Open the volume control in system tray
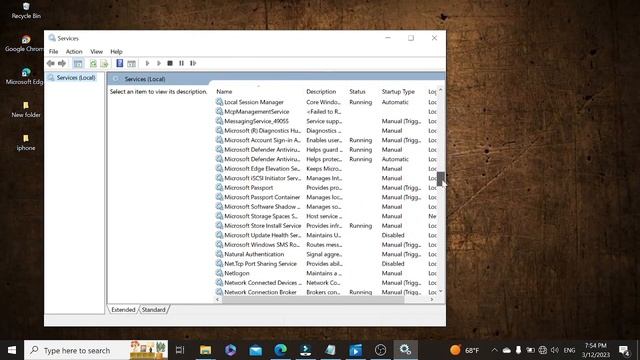Screen dimensions: 640x360 (x=554, y=350)
